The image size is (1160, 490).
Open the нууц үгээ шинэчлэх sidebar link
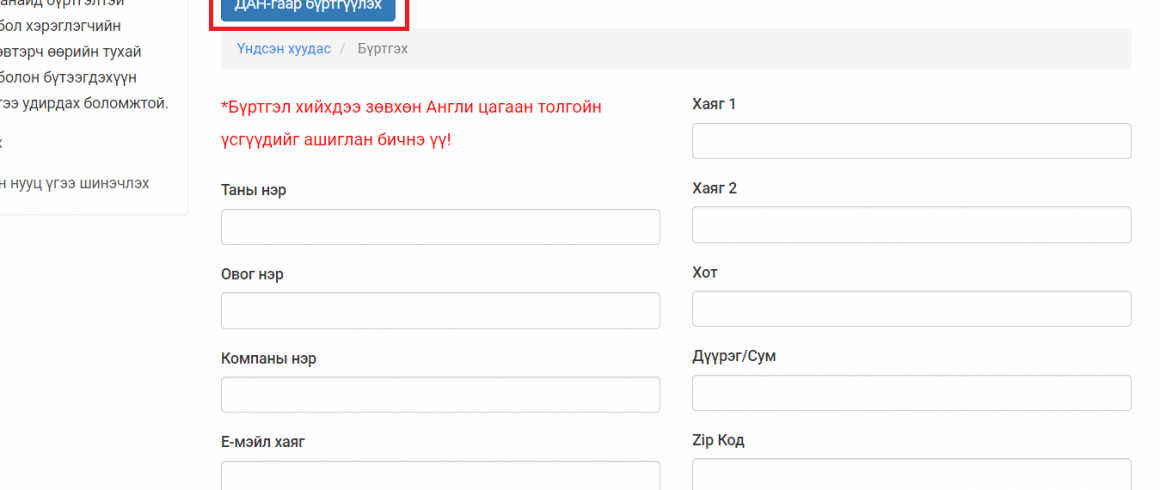(x=75, y=183)
